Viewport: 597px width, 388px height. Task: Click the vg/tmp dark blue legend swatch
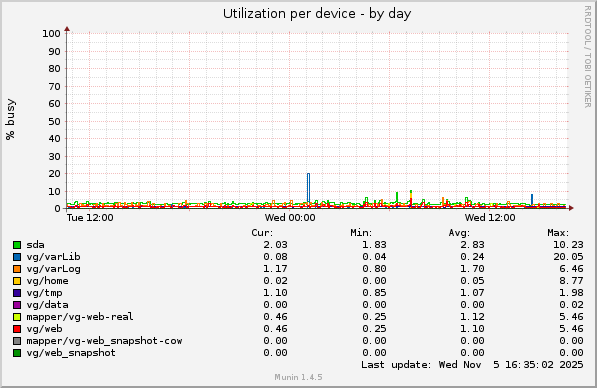(17, 293)
